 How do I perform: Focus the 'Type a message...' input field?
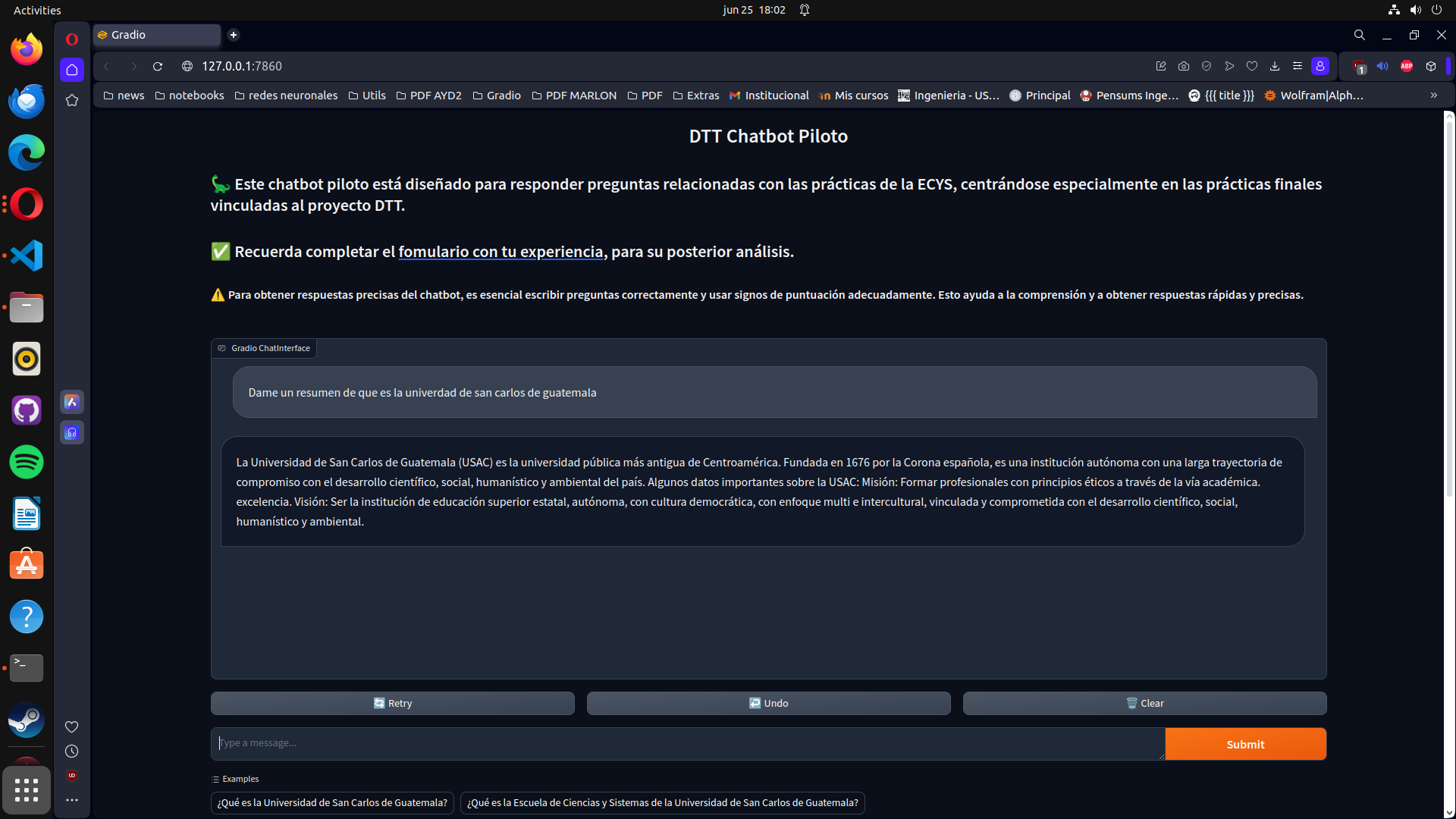click(687, 743)
